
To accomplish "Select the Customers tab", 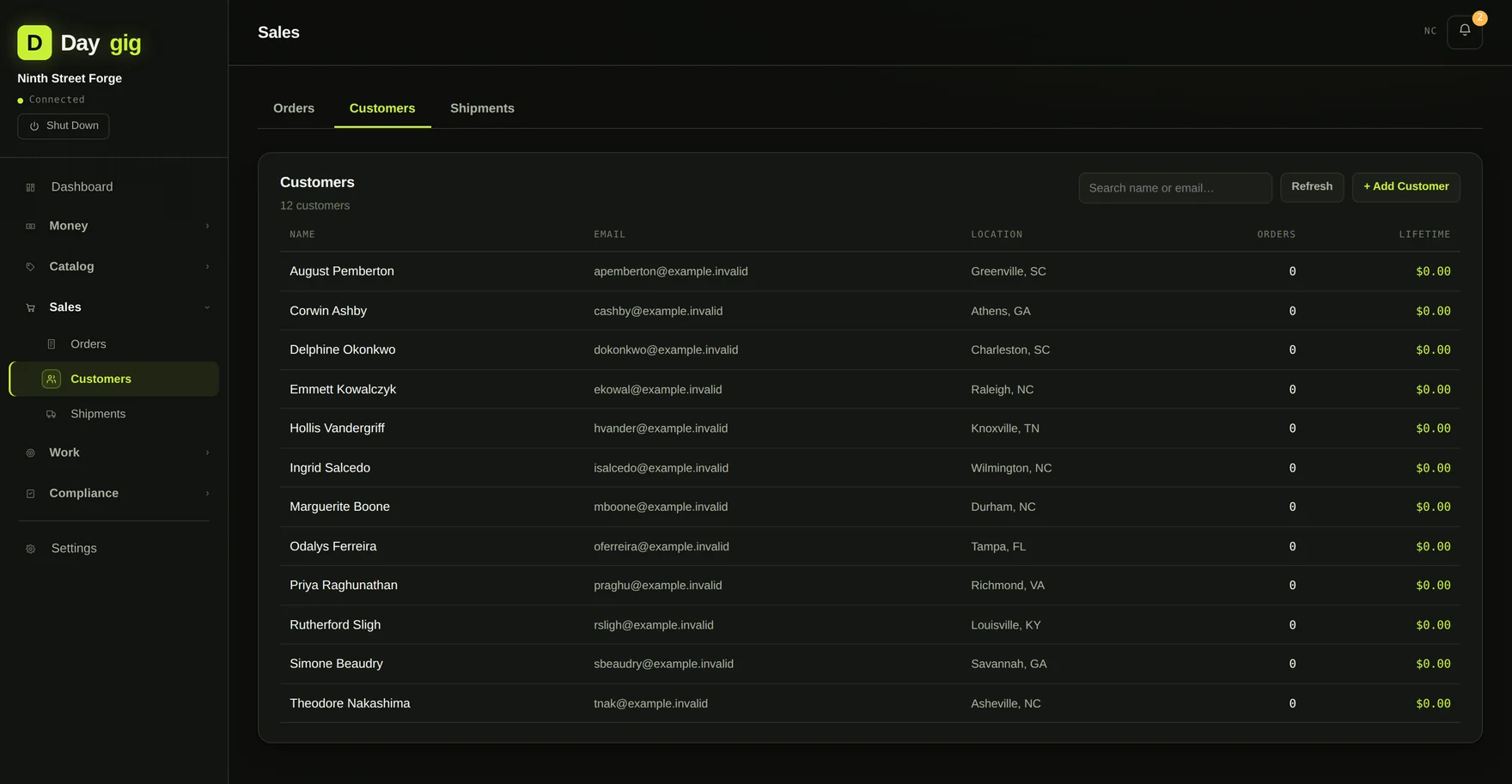I will pyautogui.click(x=382, y=108).
